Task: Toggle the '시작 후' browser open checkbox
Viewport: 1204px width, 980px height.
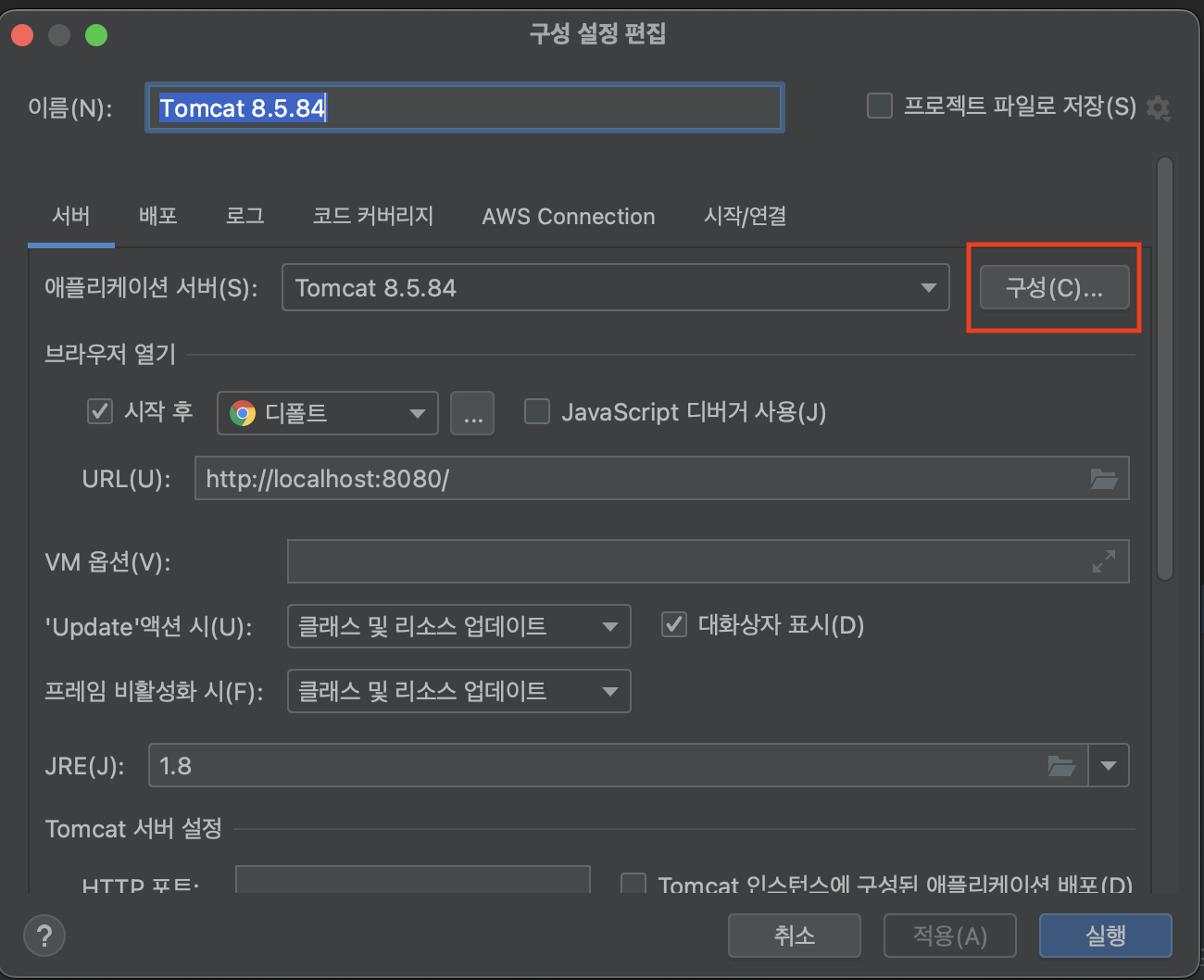Action: click(x=100, y=411)
